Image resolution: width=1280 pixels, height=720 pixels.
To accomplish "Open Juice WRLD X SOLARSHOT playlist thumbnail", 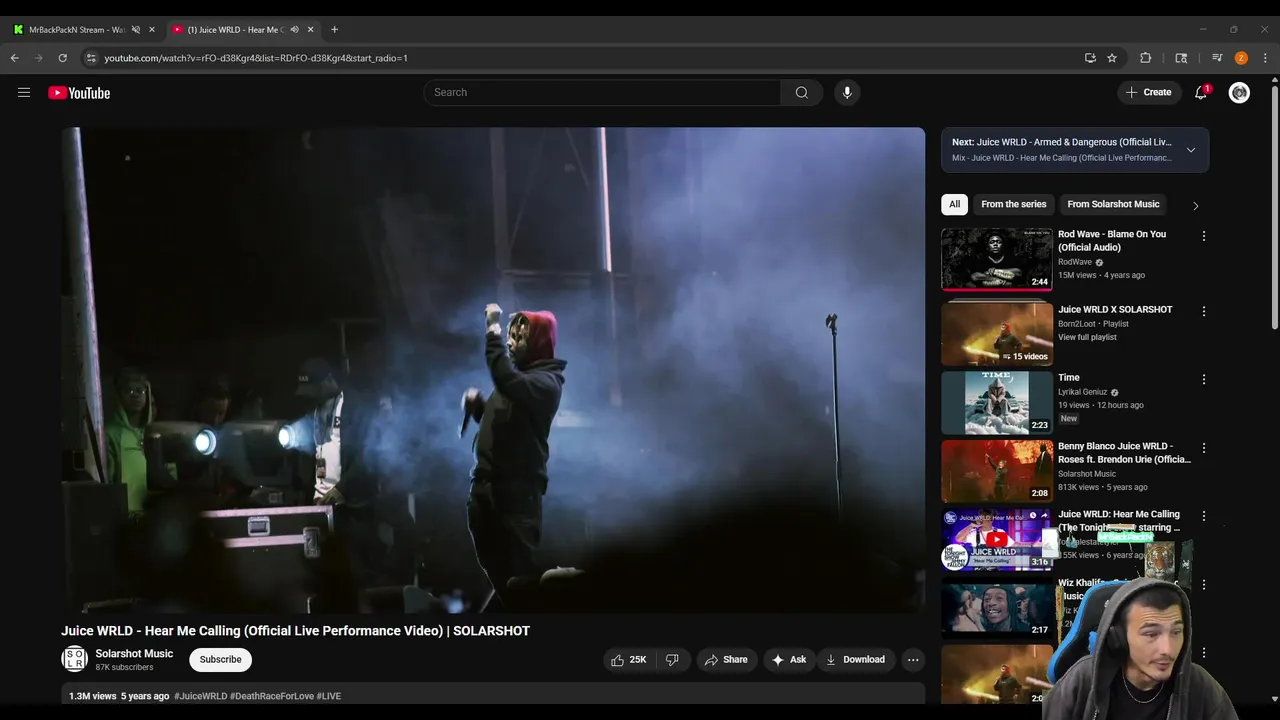I will (x=997, y=334).
